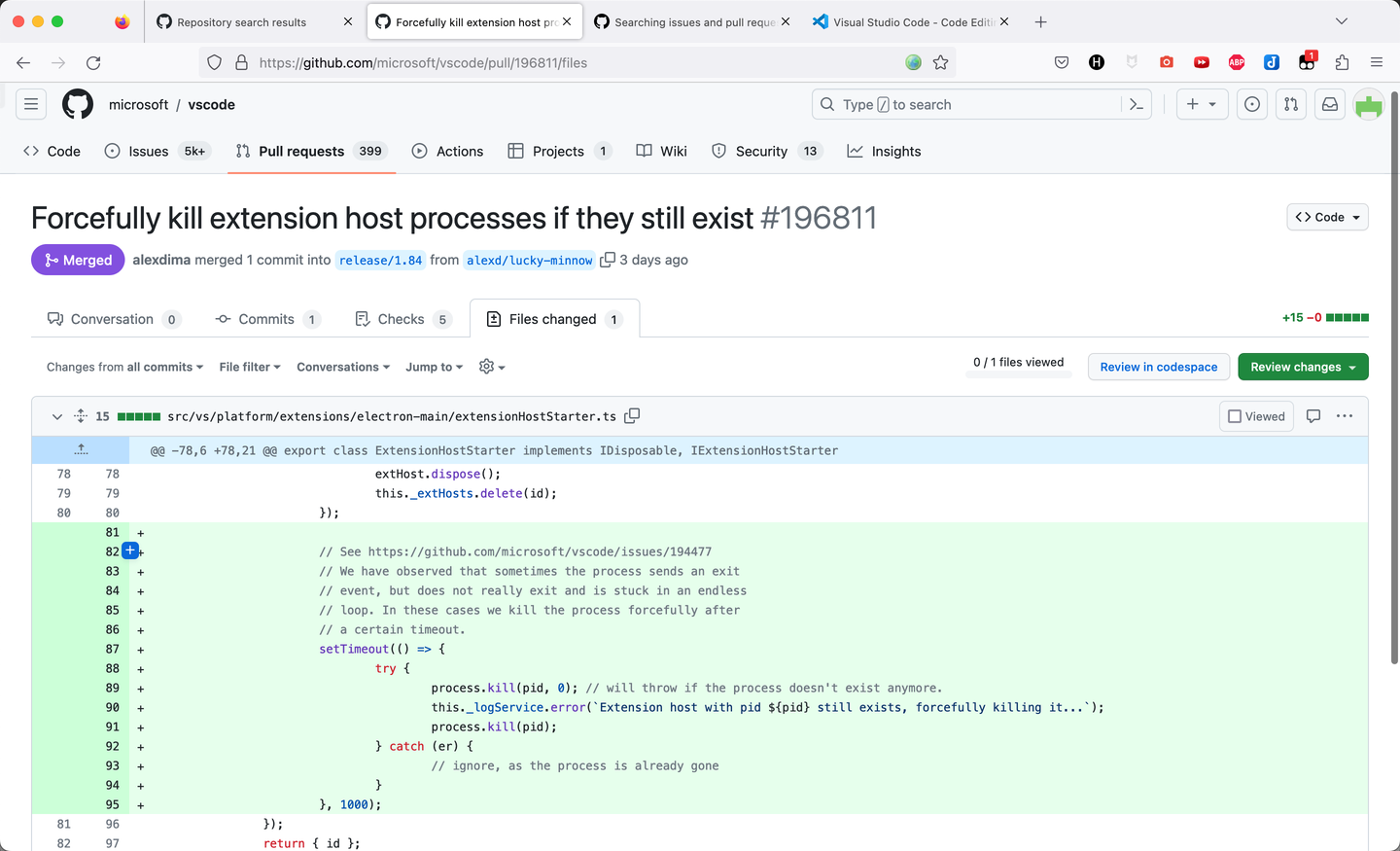
Task: Comment on this file icon
Action: click(x=1313, y=416)
